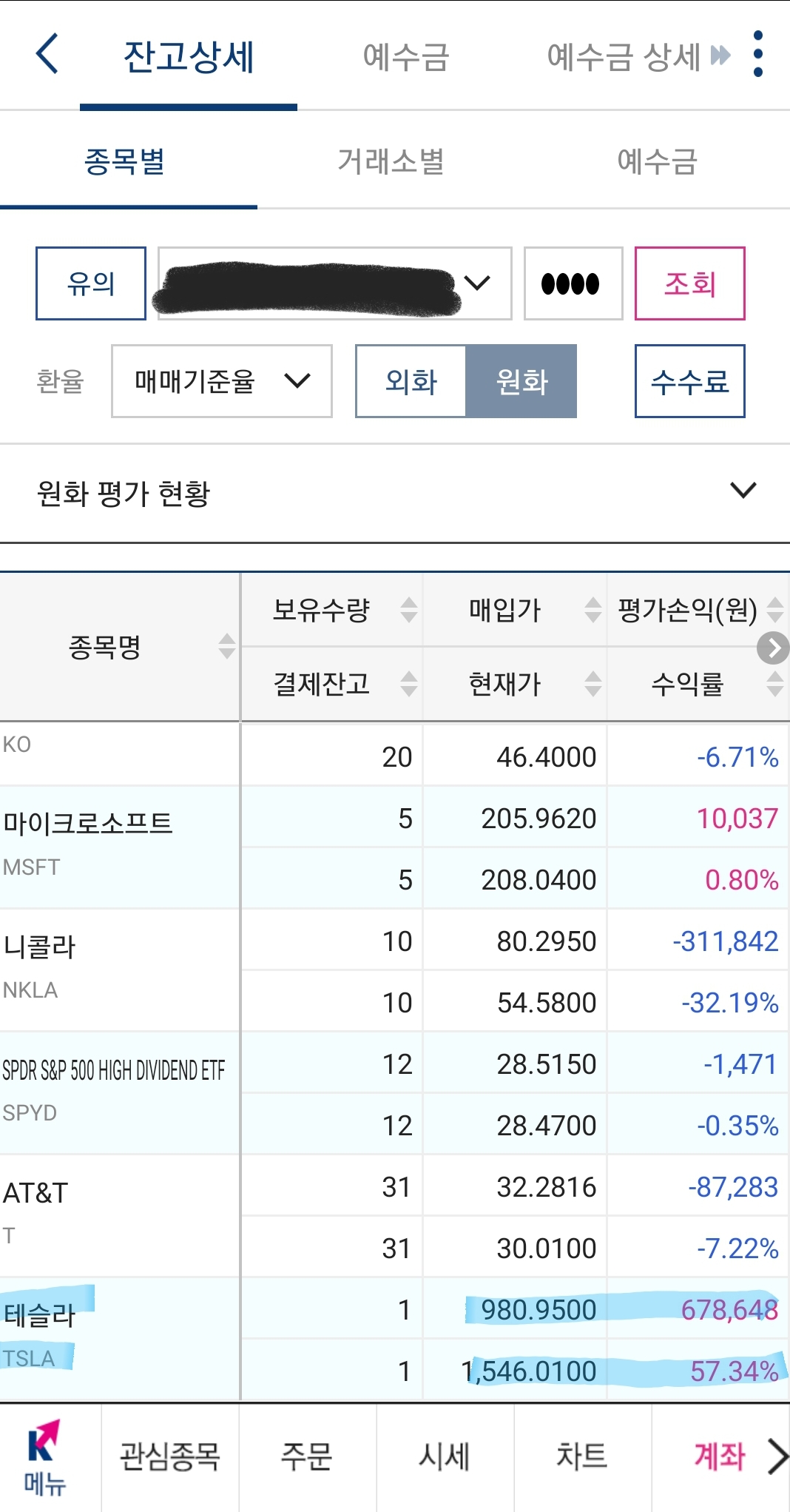Switch currency display to 원화

click(x=521, y=381)
